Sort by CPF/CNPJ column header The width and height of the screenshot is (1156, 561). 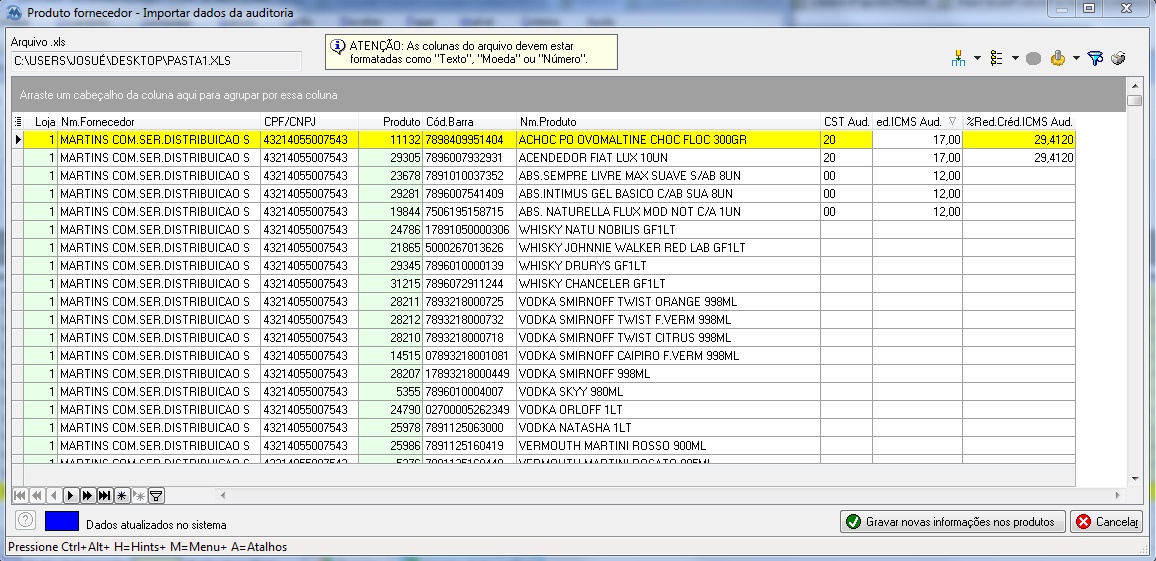click(x=310, y=122)
